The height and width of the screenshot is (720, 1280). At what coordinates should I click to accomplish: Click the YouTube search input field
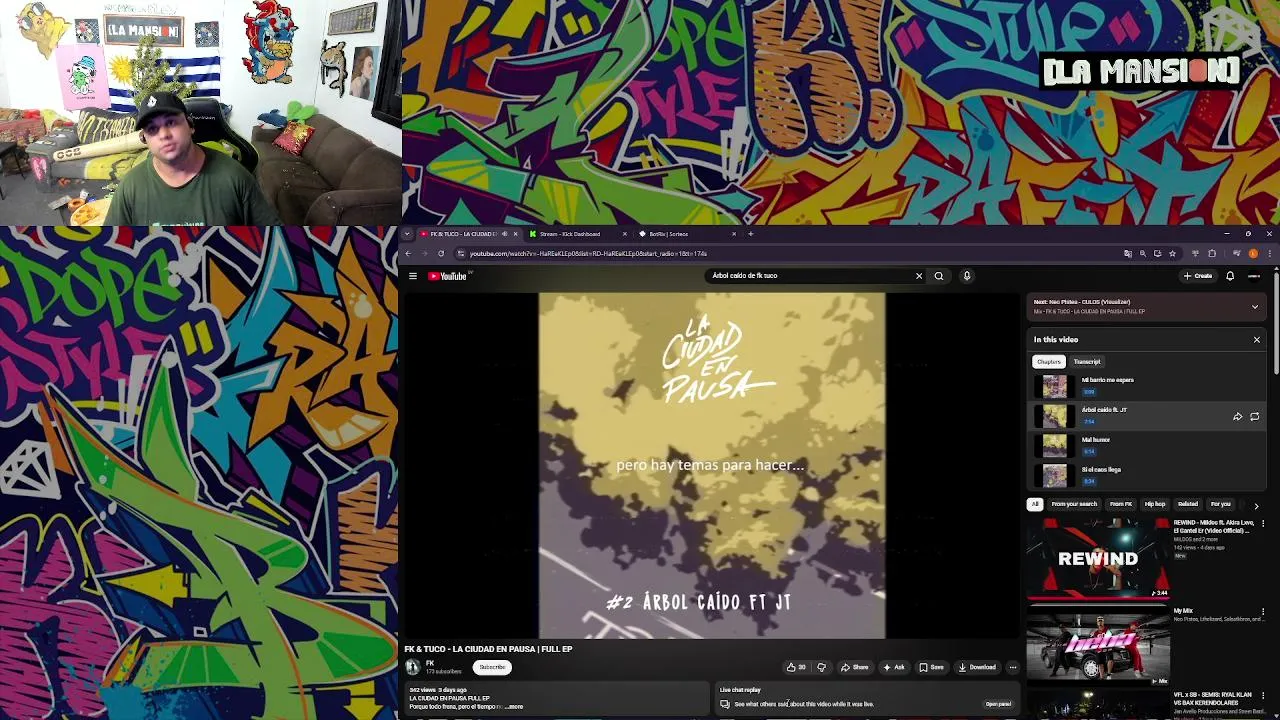(810, 276)
